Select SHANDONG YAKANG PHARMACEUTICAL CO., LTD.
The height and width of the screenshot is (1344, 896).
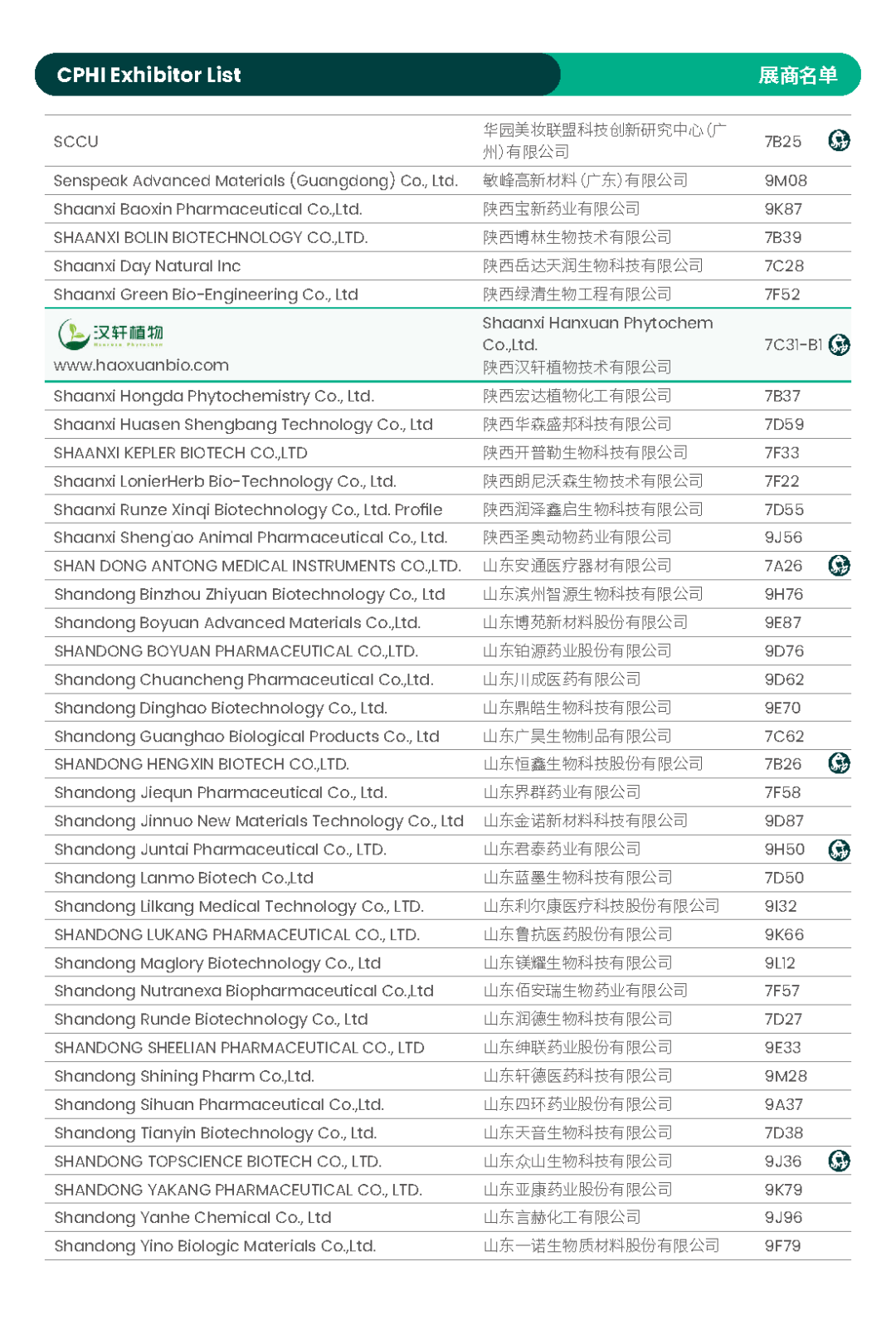click(238, 1190)
